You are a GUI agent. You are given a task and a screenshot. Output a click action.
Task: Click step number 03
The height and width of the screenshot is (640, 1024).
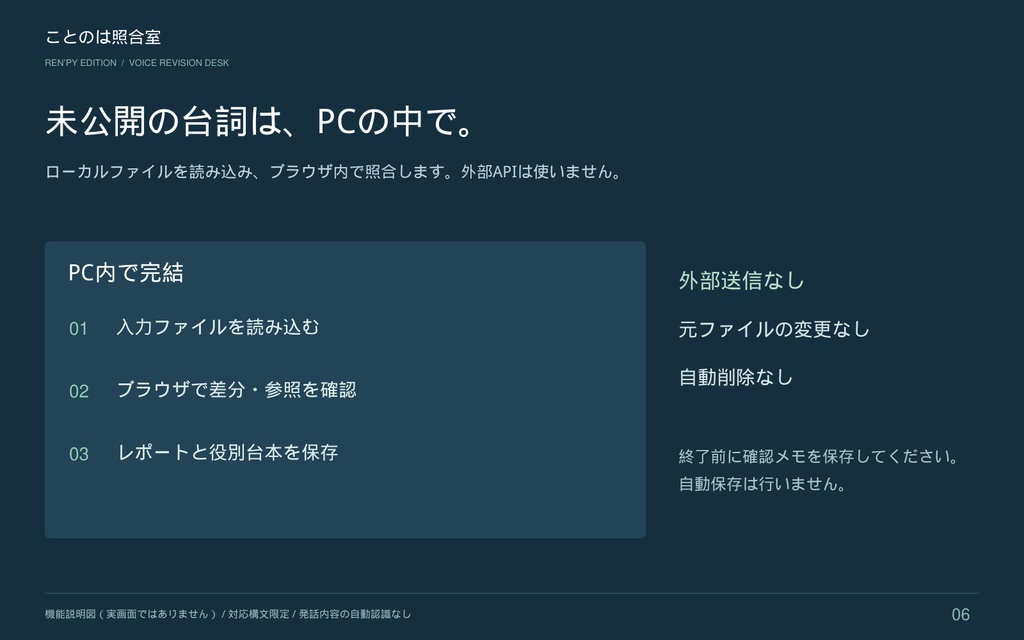79,454
